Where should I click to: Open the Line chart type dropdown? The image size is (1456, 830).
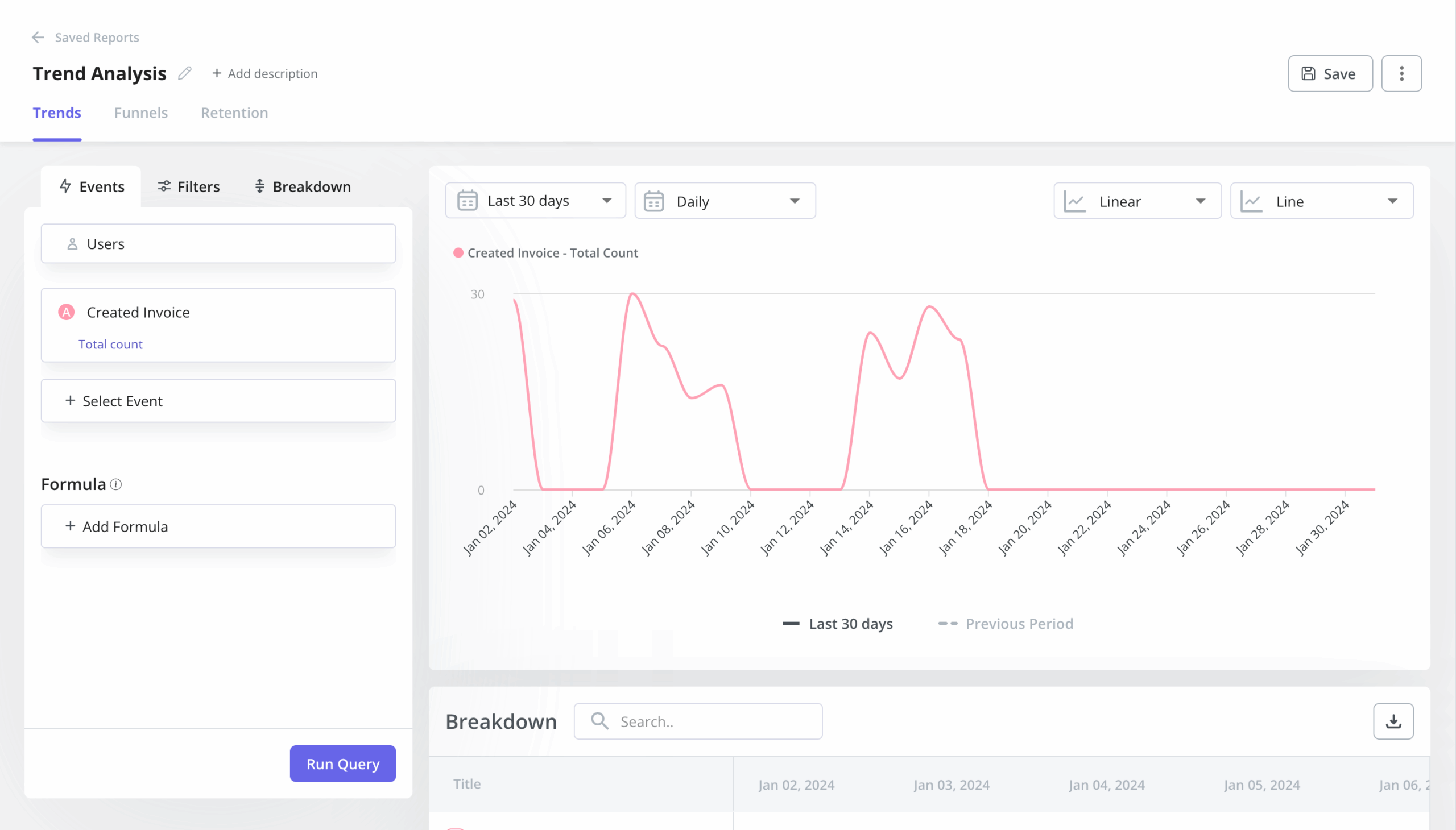1321,201
